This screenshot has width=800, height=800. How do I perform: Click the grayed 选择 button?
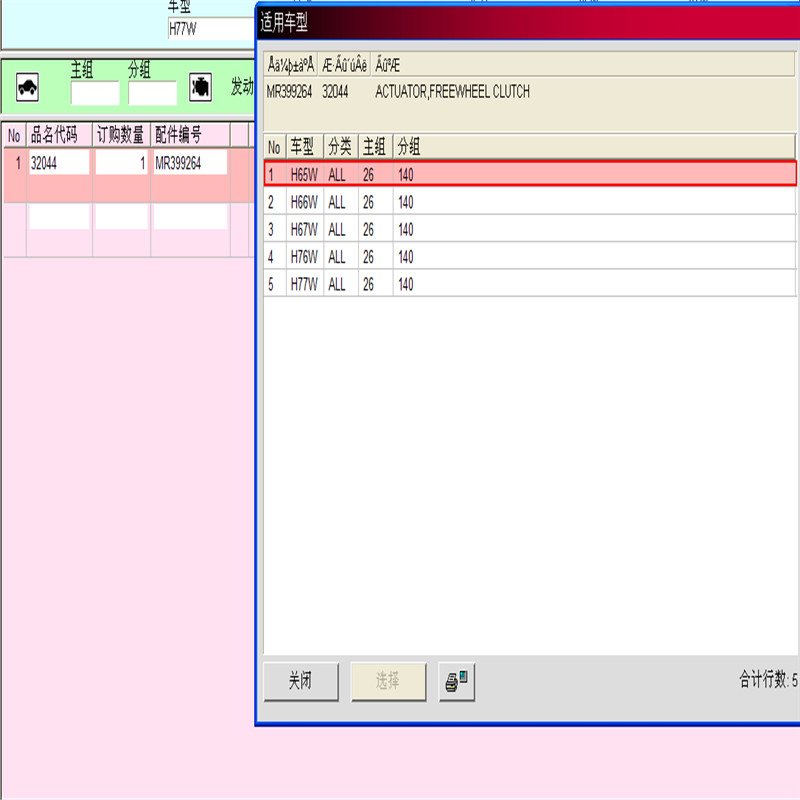click(x=388, y=682)
